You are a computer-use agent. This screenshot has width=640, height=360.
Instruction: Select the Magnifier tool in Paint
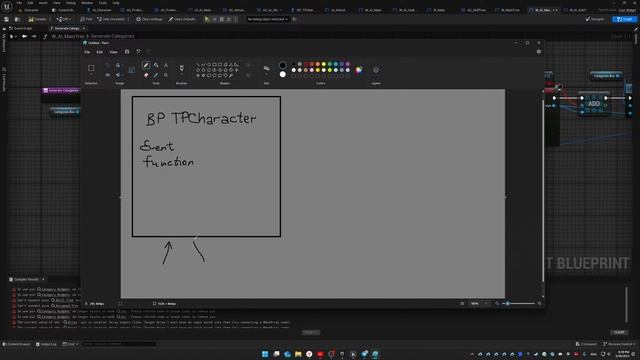pos(166,75)
